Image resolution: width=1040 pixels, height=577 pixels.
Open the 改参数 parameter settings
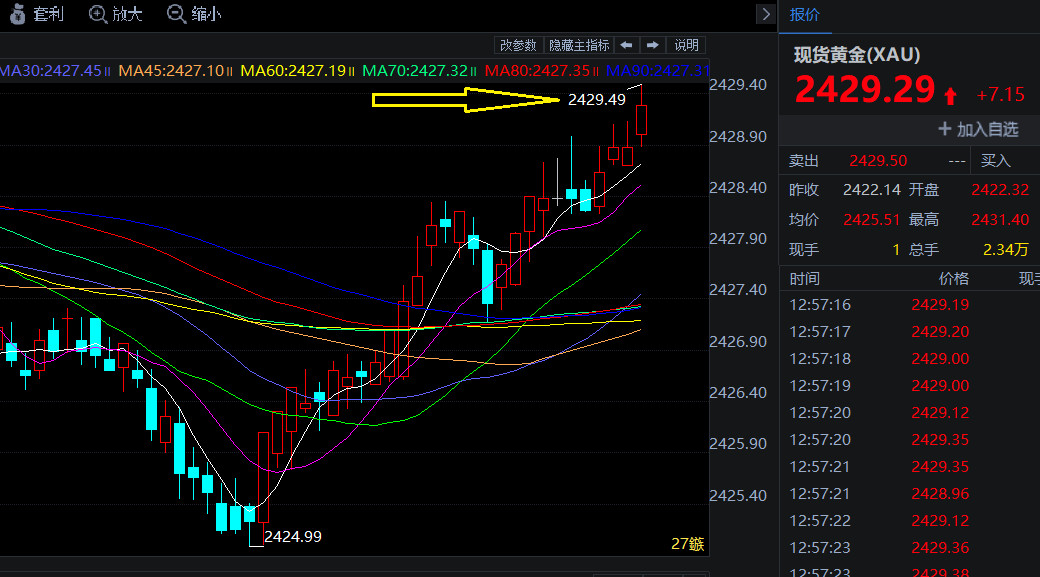(519, 45)
